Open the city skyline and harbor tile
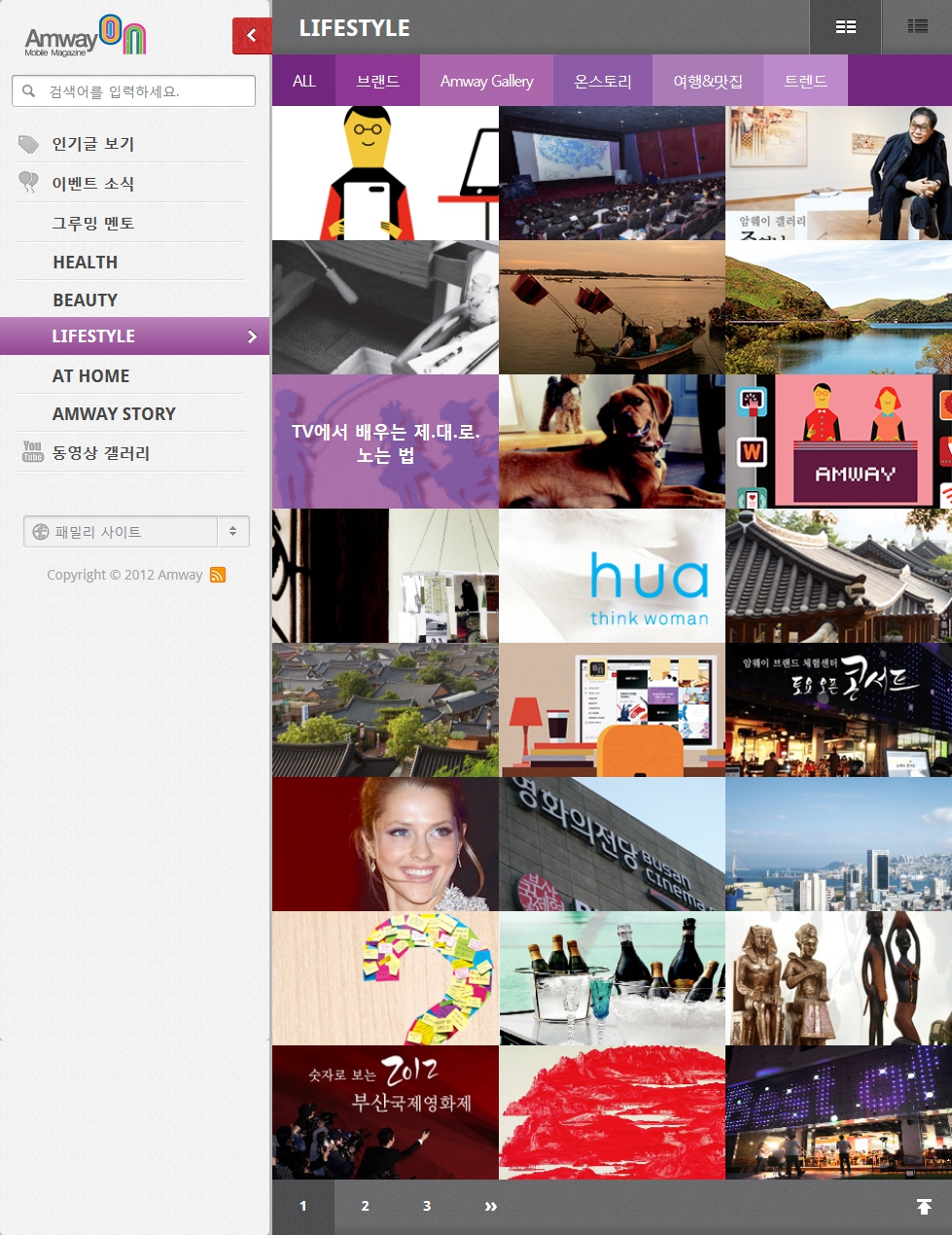Image resolution: width=952 pixels, height=1235 pixels. (x=838, y=844)
